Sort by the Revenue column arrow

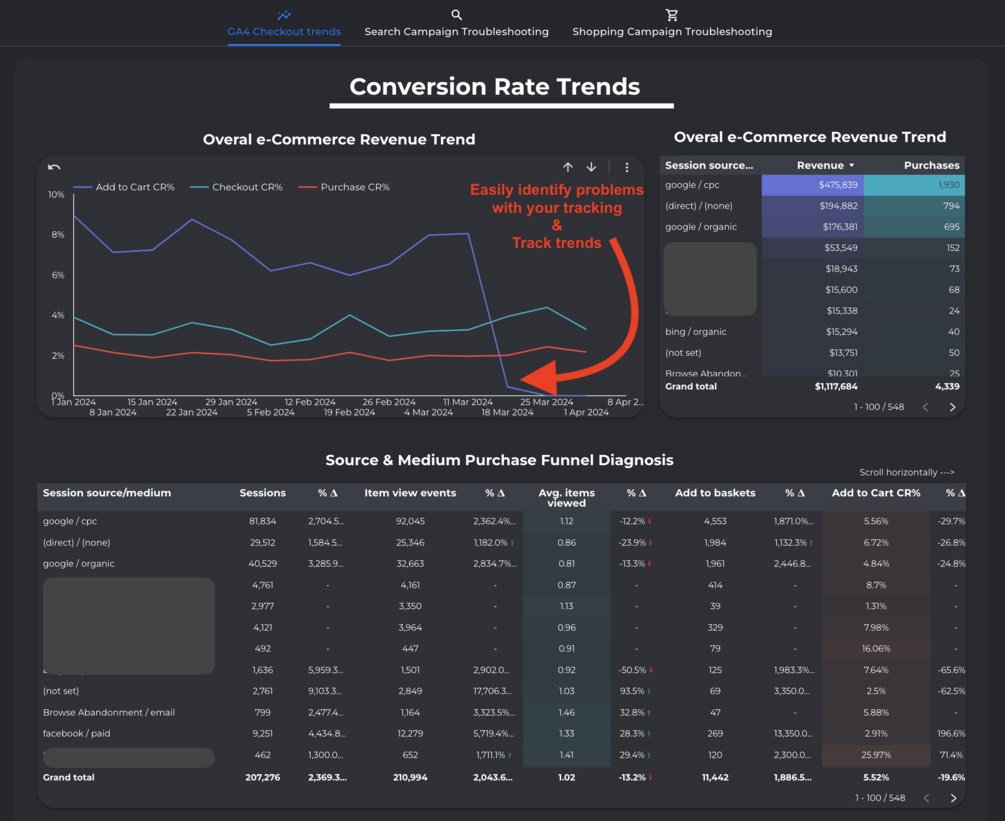point(852,165)
